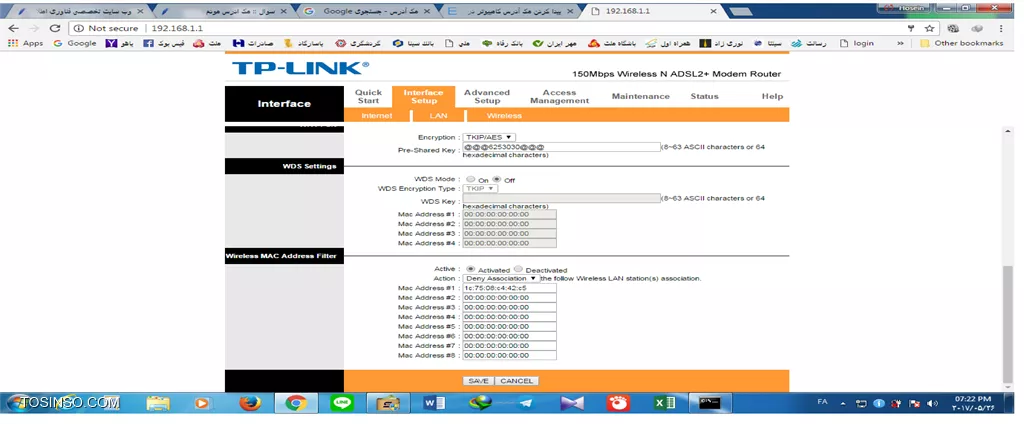Open the login bookmark
Viewport: 1024px width, 424px height.
(856, 43)
